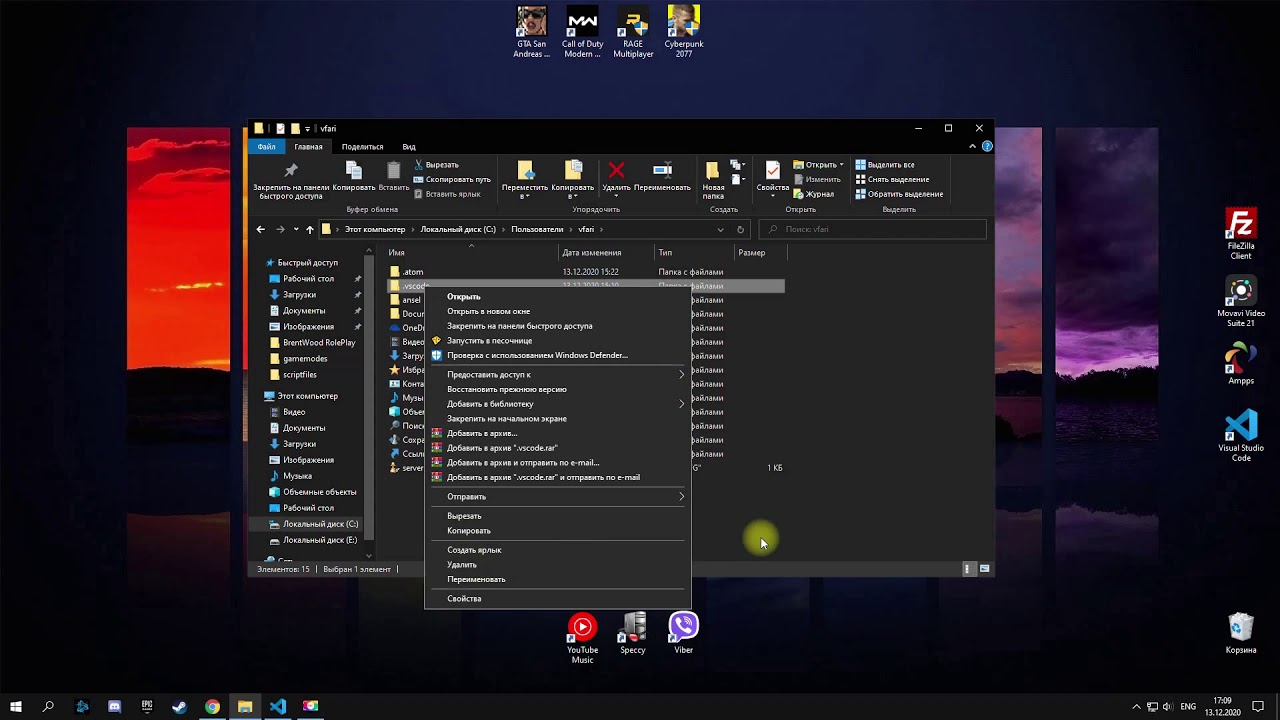Open the Файл ribbon tab
The width and height of the screenshot is (1280, 720).
pos(266,146)
